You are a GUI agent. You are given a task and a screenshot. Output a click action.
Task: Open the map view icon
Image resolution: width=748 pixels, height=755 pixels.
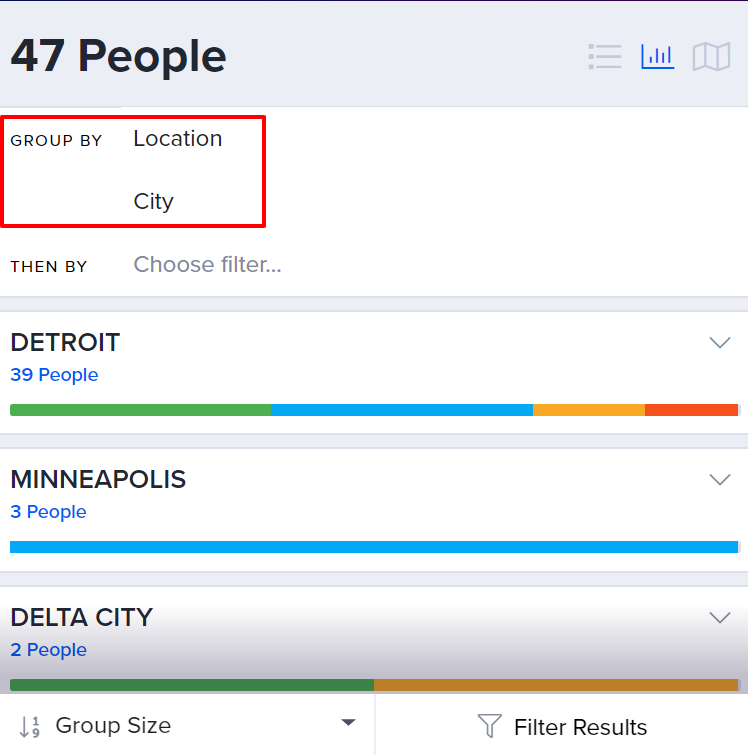tap(711, 57)
